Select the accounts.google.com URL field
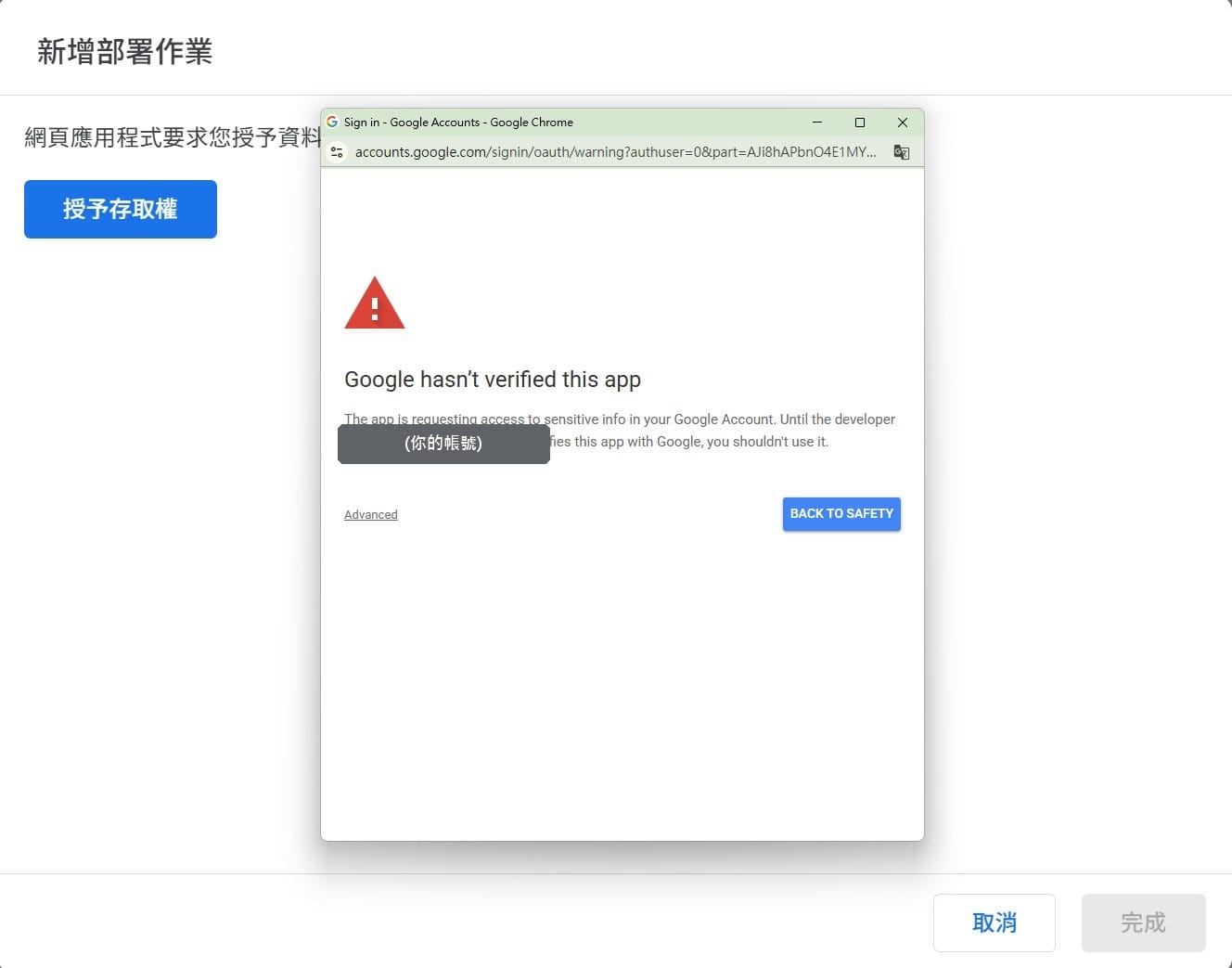This screenshot has height=968, width=1232. 616,152
